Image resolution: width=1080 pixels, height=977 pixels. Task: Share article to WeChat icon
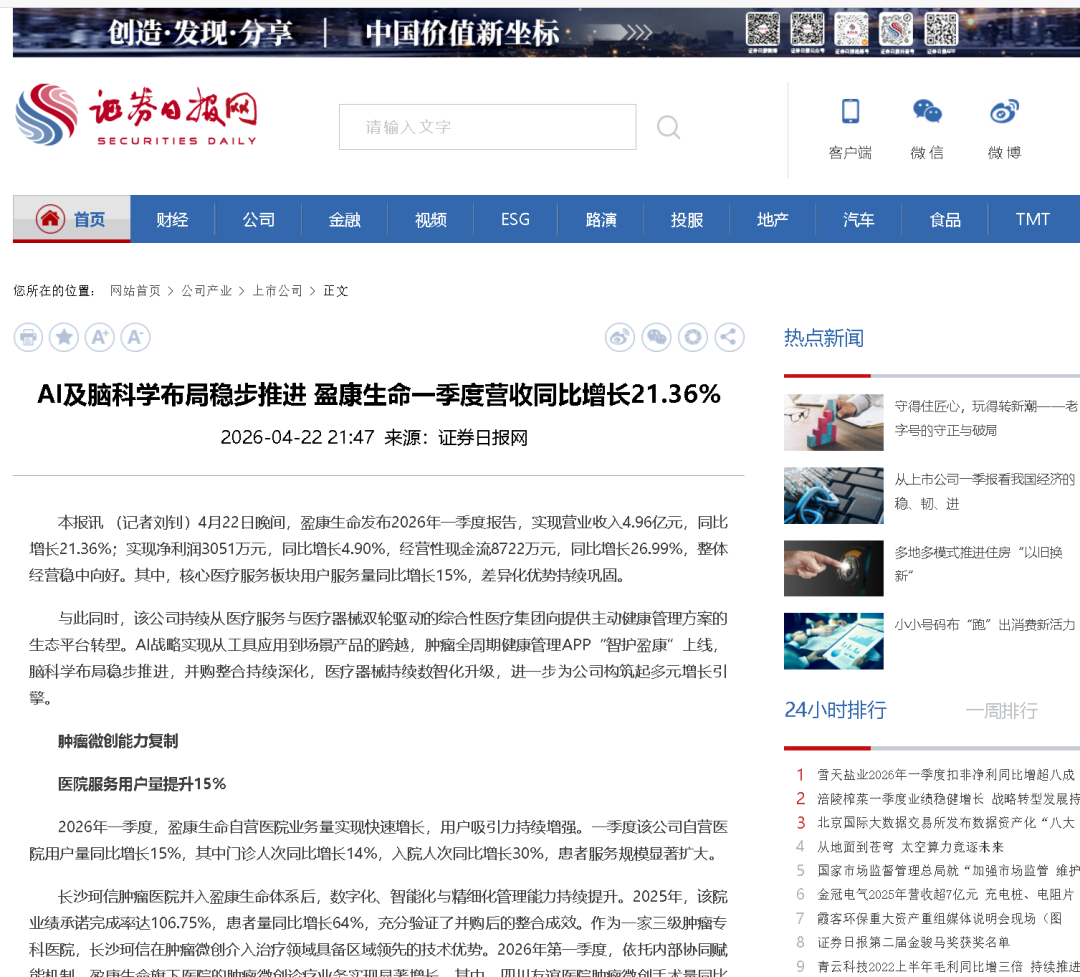[656, 338]
